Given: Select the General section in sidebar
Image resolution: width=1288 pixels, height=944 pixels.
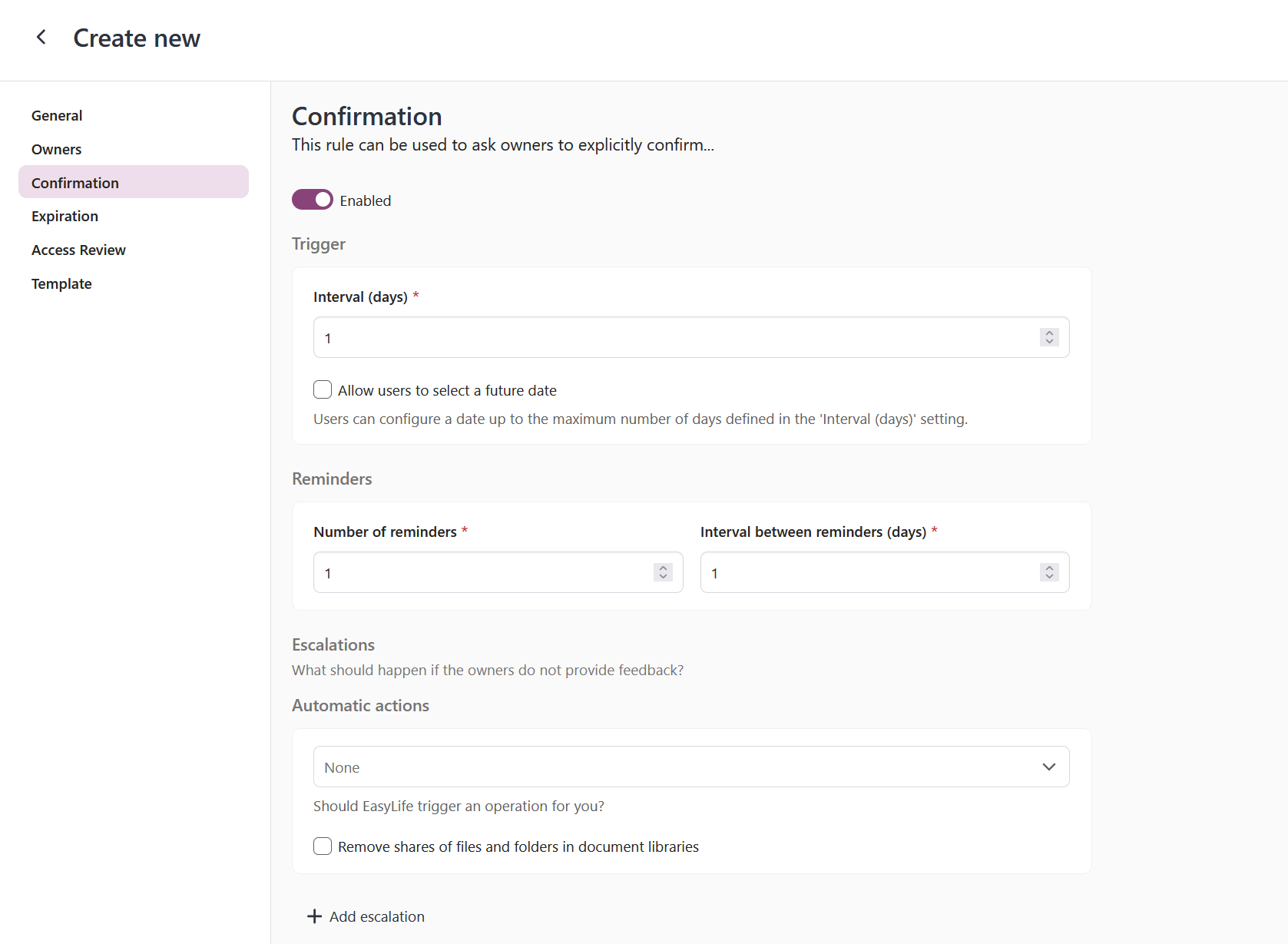Looking at the screenshot, I should [56, 115].
